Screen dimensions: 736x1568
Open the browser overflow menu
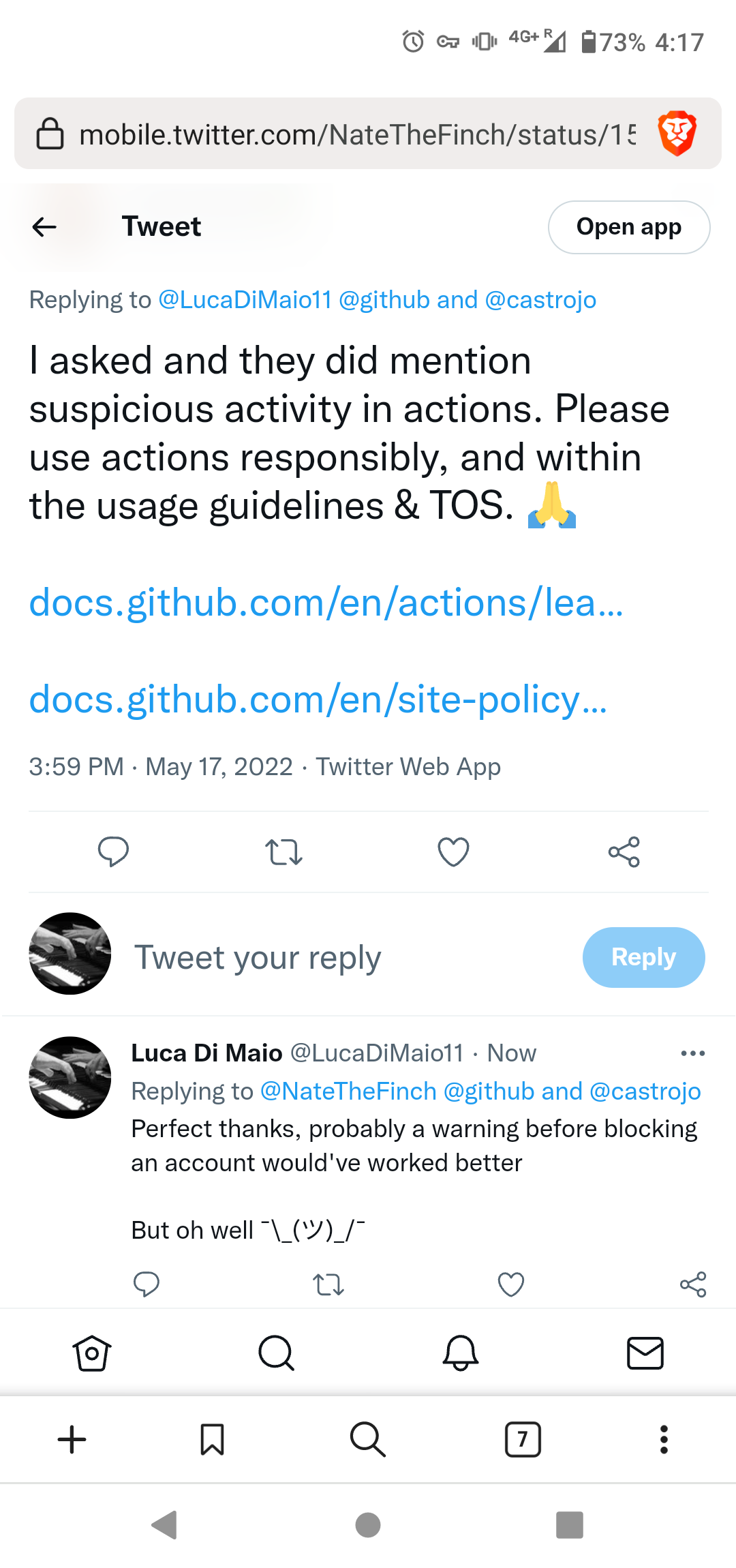click(x=663, y=1440)
